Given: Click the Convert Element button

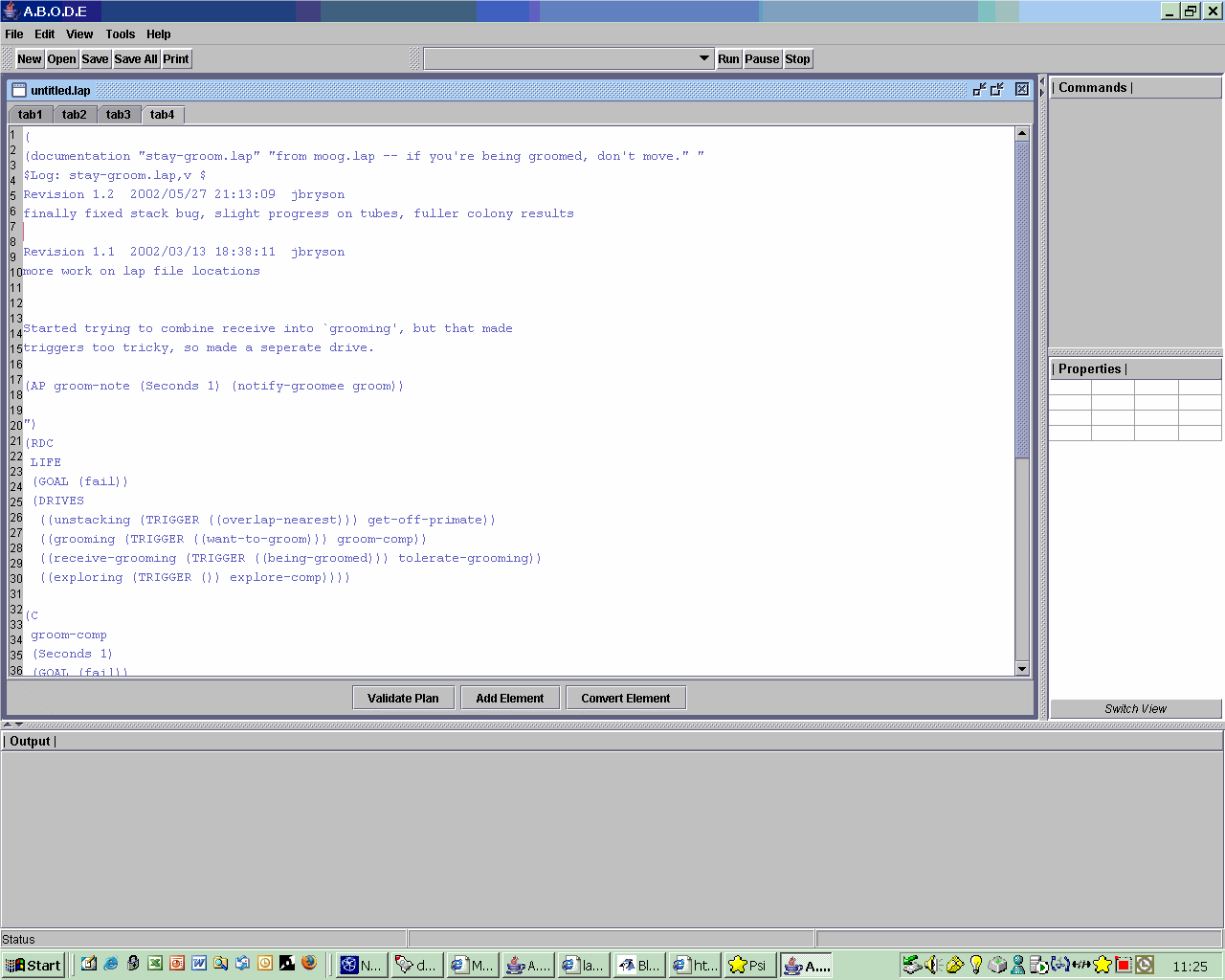Looking at the screenshot, I should (625, 699).
